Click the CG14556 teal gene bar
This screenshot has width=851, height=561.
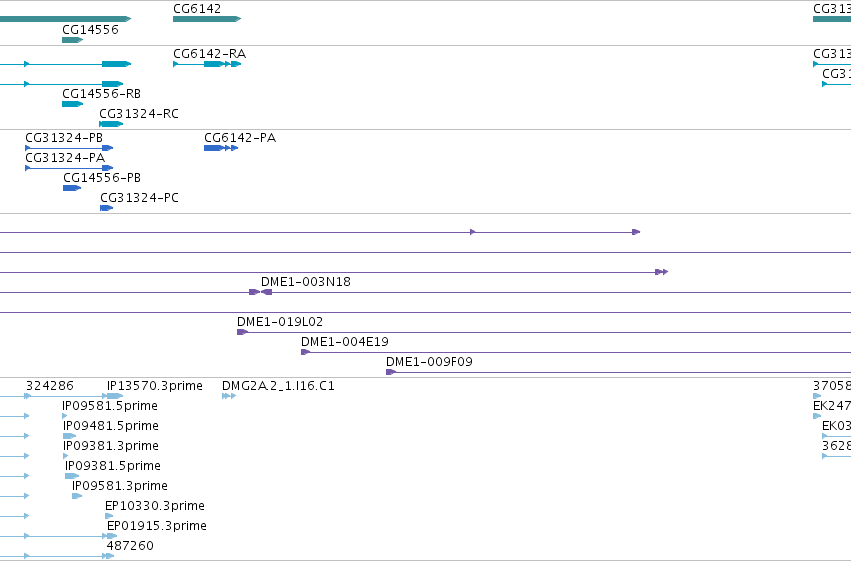pos(72,40)
